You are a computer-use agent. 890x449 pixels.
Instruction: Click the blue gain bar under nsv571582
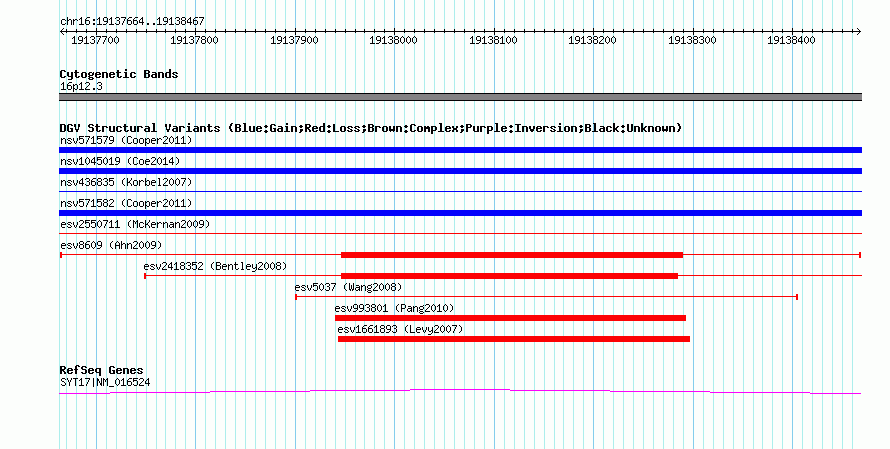[460, 213]
